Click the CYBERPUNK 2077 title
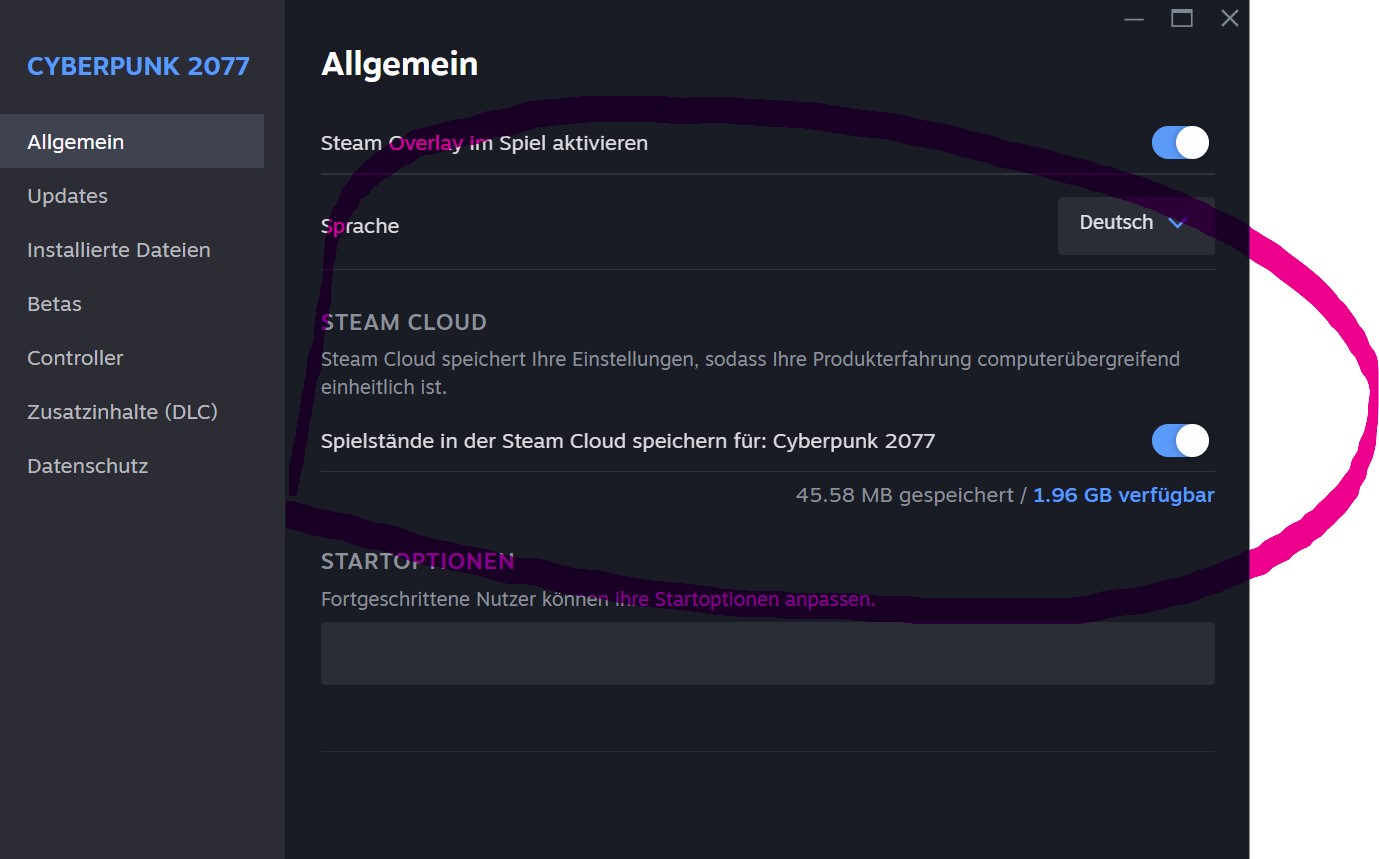 138,67
